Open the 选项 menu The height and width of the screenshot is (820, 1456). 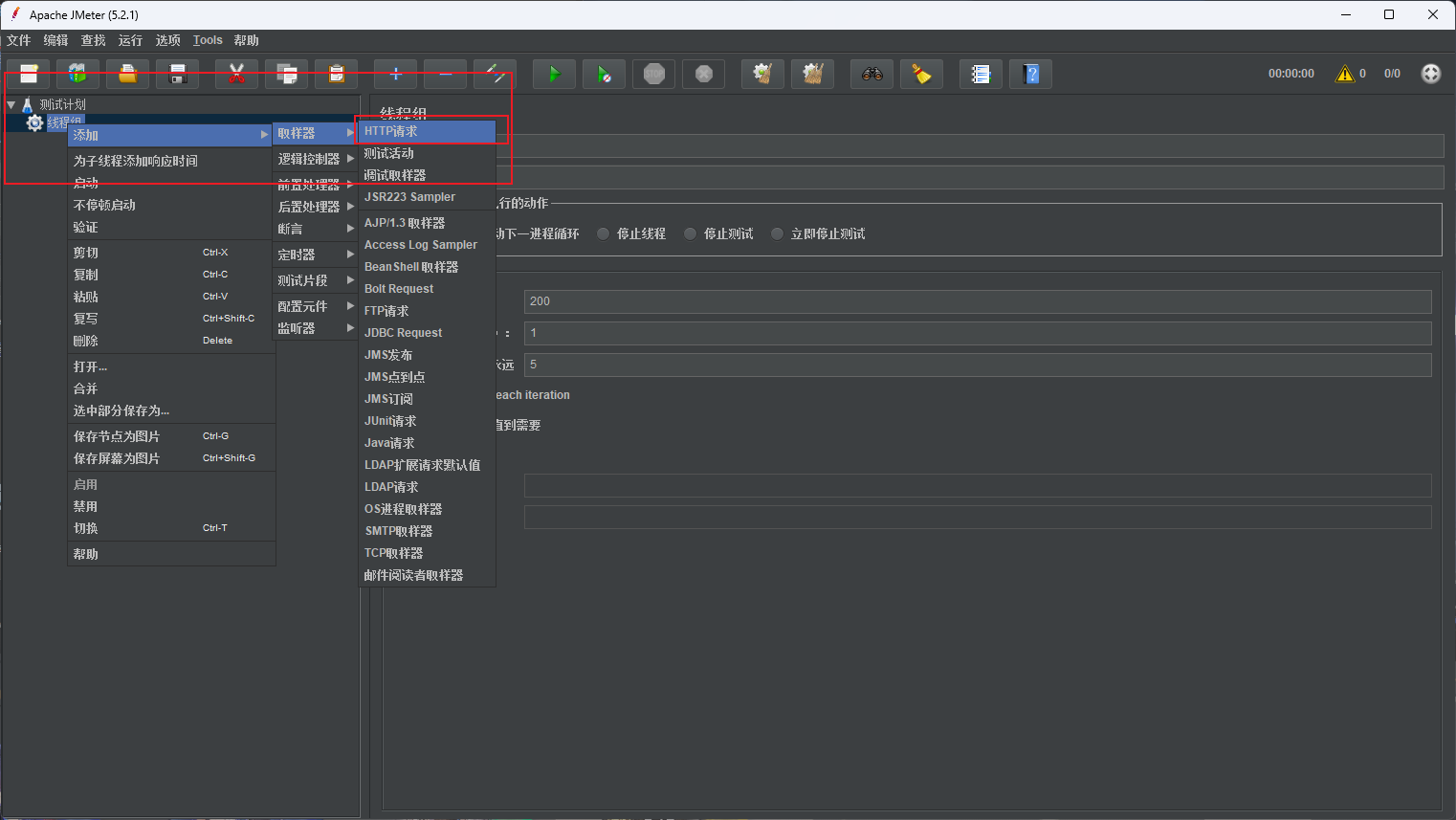tap(168, 40)
